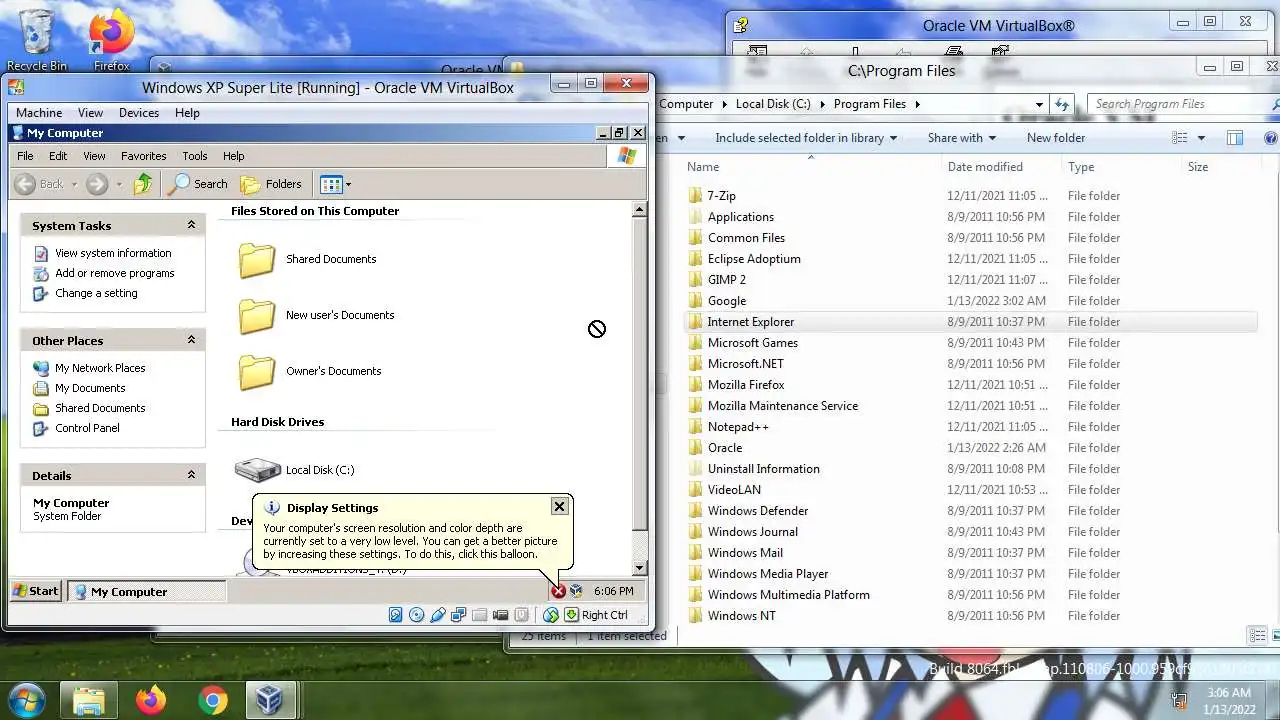1280x720 pixels.
Task: Click the Folders button in My Computer toolbar
Action: pyautogui.click(x=271, y=184)
